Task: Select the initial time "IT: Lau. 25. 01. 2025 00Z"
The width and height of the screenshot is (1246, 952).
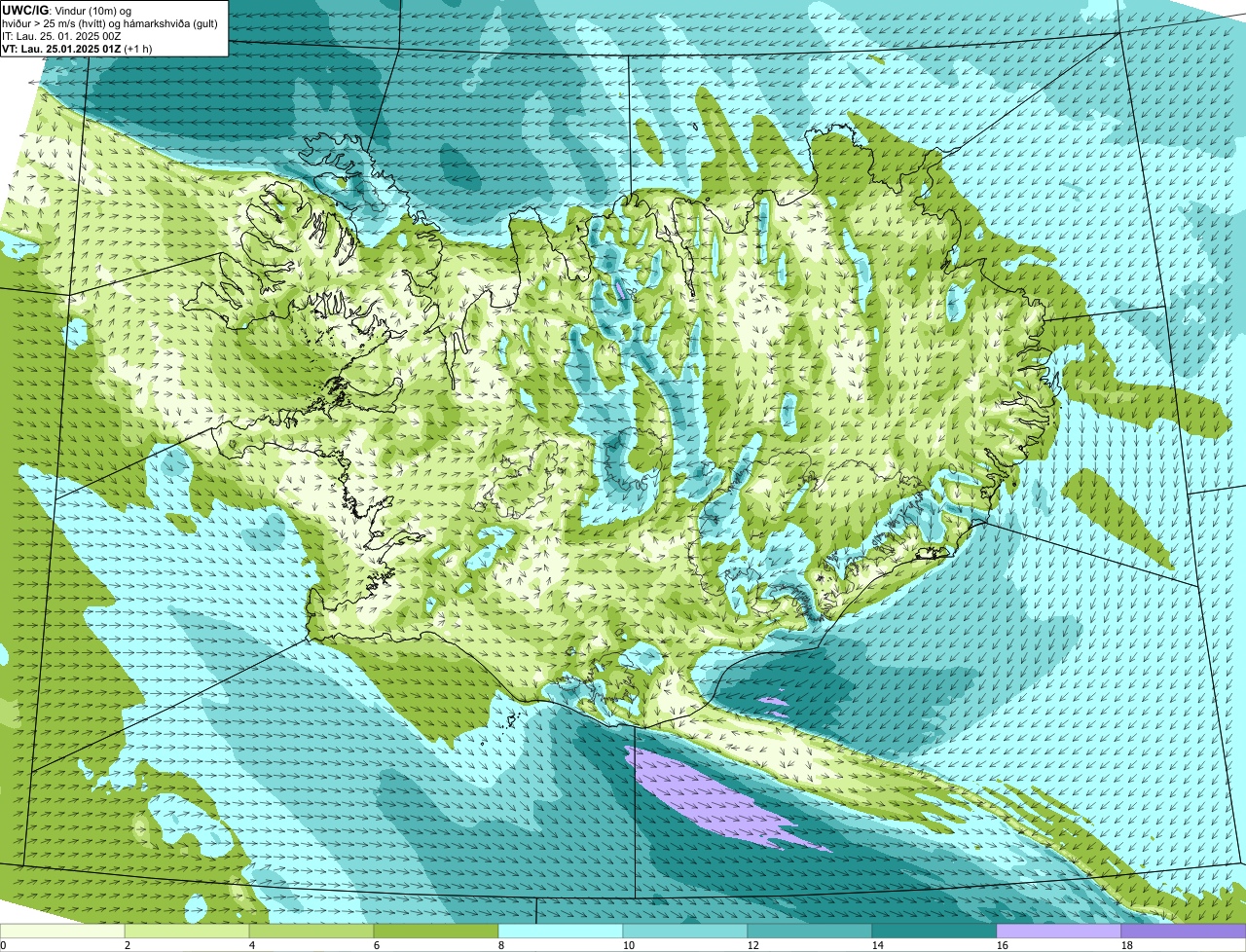Action: [x=61, y=36]
